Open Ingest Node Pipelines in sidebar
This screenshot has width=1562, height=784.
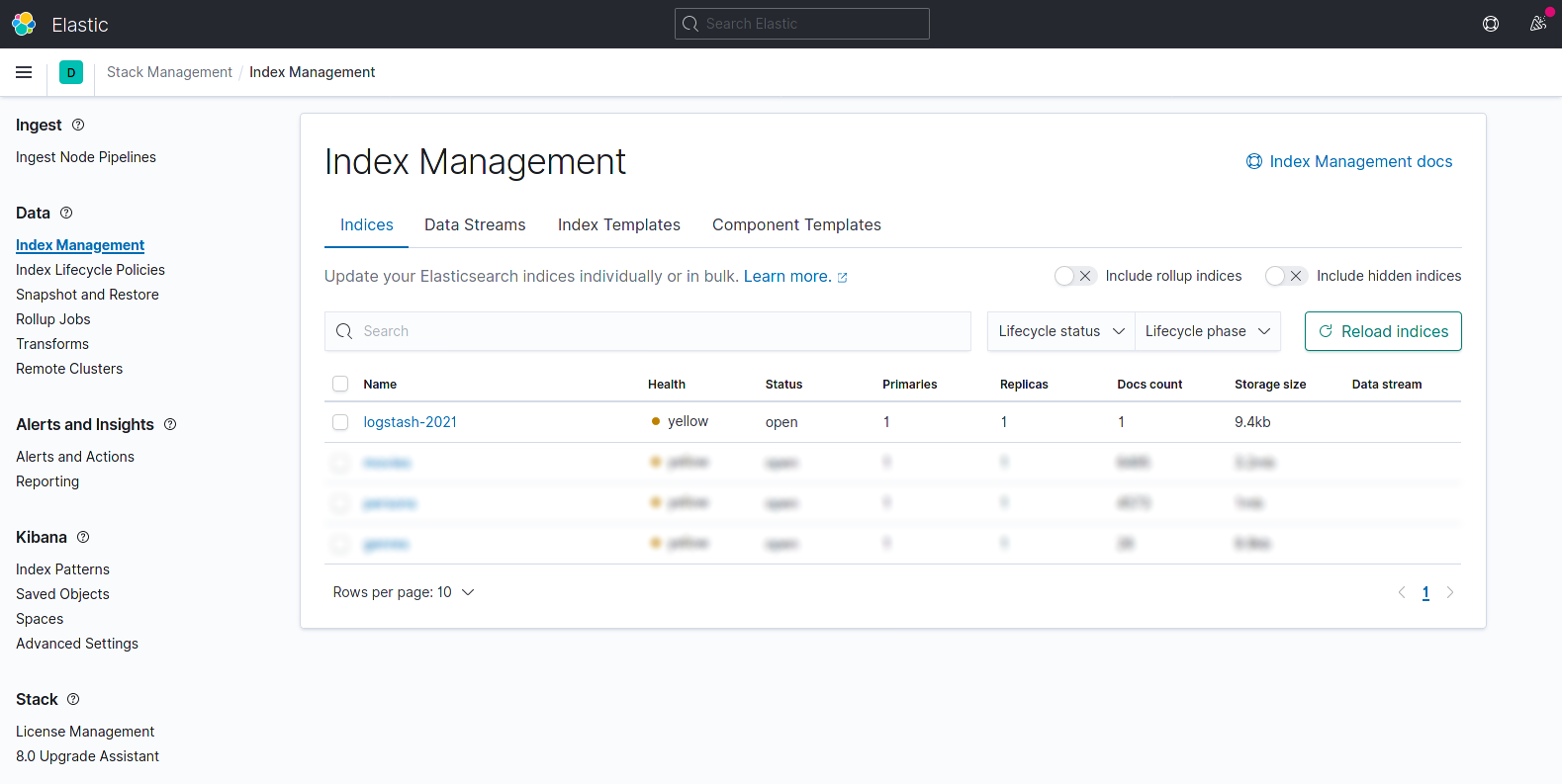coord(86,157)
